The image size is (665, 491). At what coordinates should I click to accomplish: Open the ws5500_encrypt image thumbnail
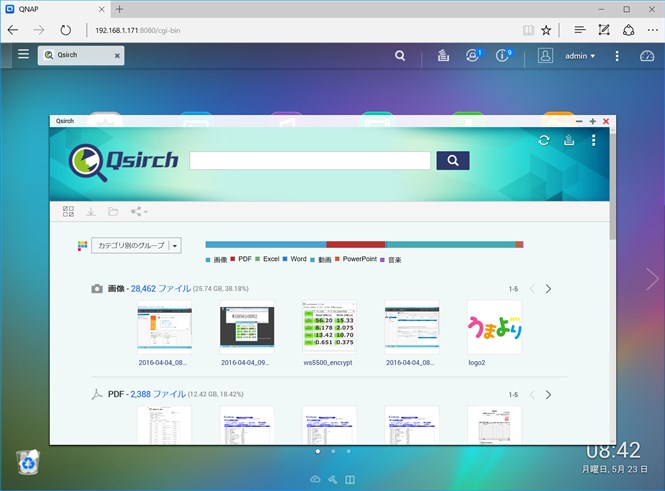[329, 327]
